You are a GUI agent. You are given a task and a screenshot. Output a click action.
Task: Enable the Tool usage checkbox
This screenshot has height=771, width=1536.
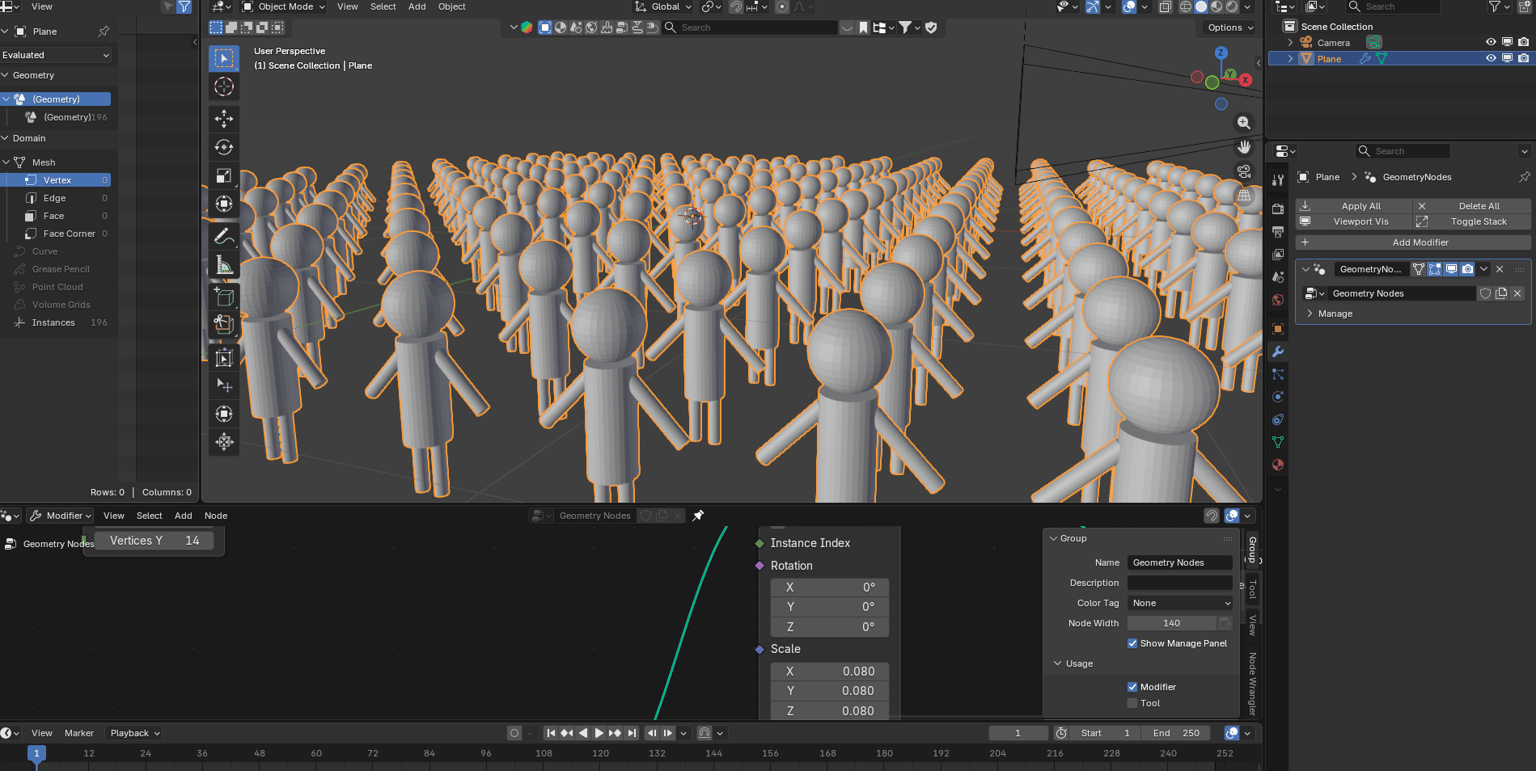pyautogui.click(x=1132, y=704)
